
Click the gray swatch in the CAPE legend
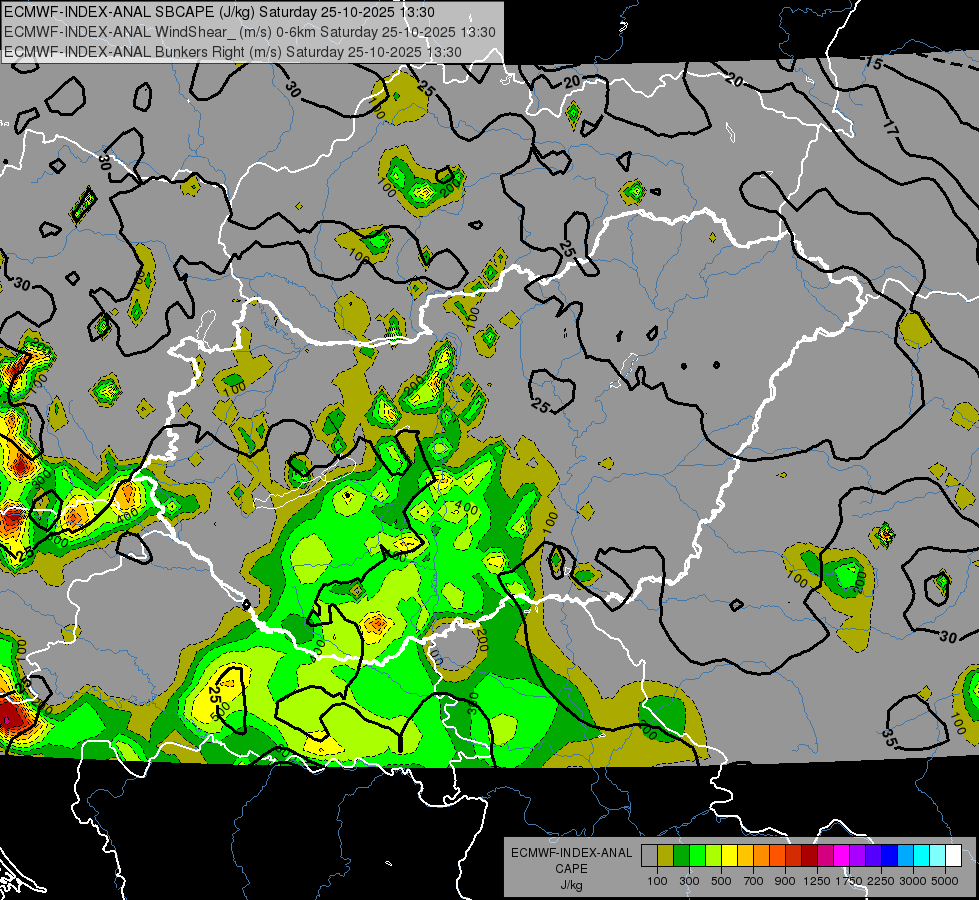point(649,856)
